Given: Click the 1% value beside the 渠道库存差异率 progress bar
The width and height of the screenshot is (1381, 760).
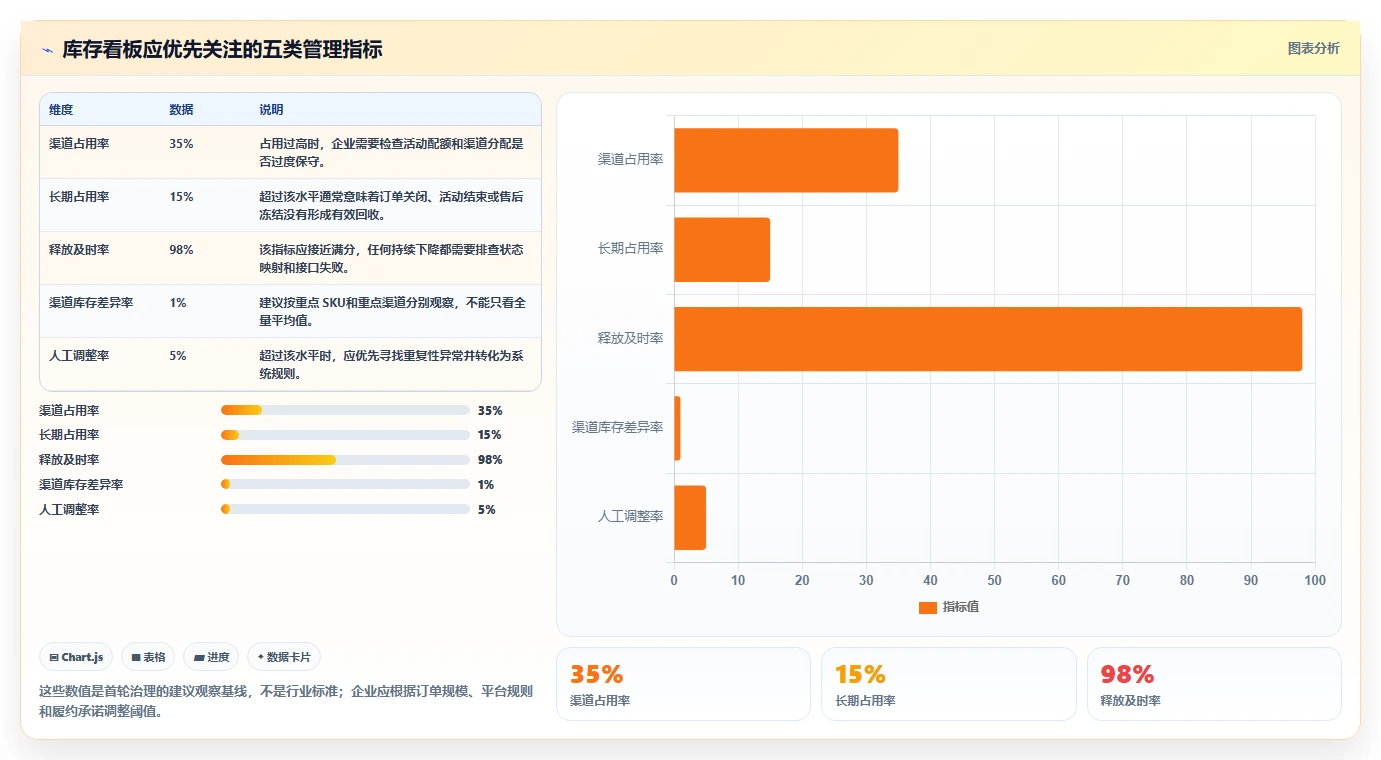Looking at the screenshot, I should point(486,485).
